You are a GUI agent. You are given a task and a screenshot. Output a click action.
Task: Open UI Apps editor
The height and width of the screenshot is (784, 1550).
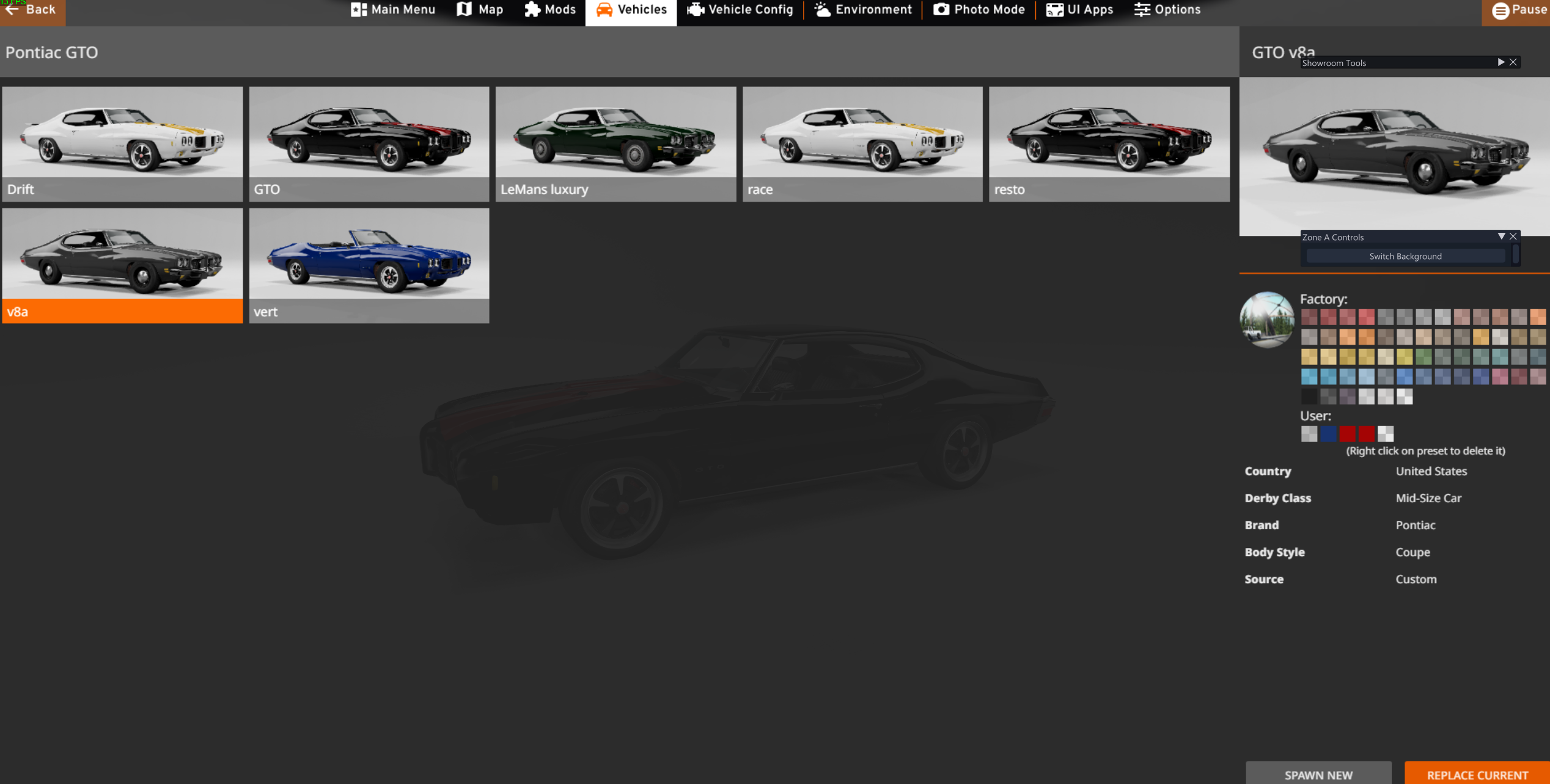1080,10
